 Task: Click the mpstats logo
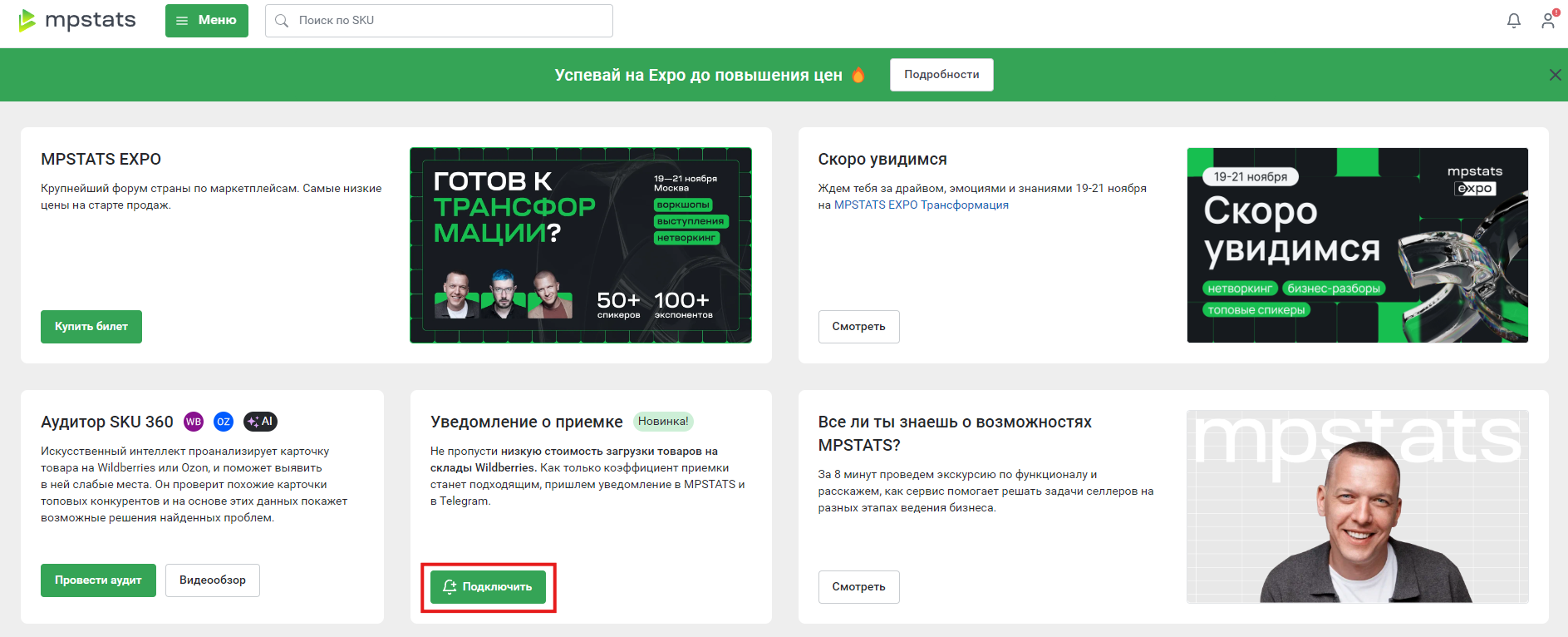pos(77,20)
